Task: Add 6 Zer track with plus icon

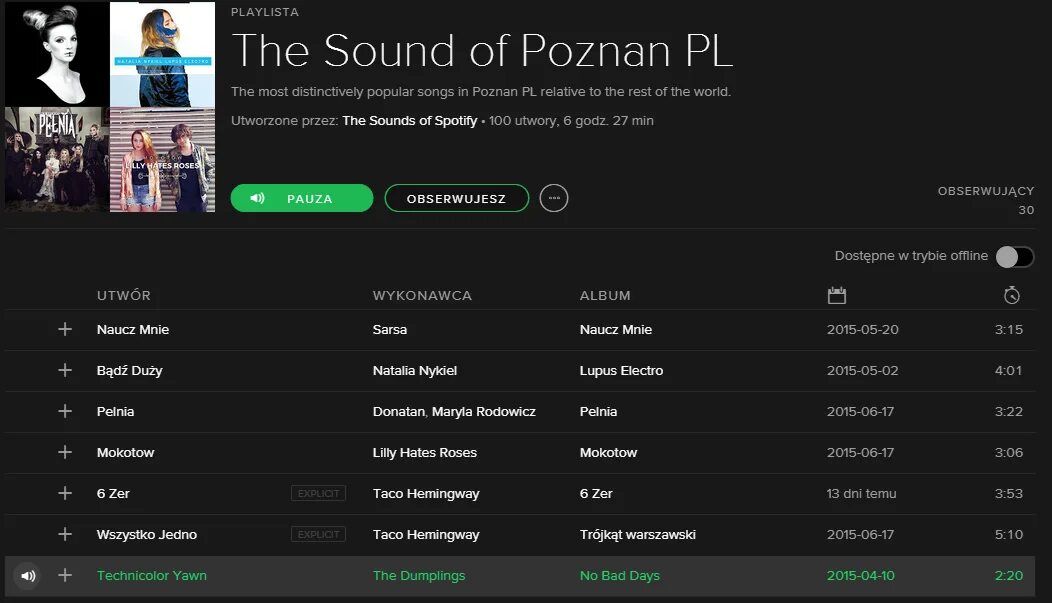Action: (65, 493)
